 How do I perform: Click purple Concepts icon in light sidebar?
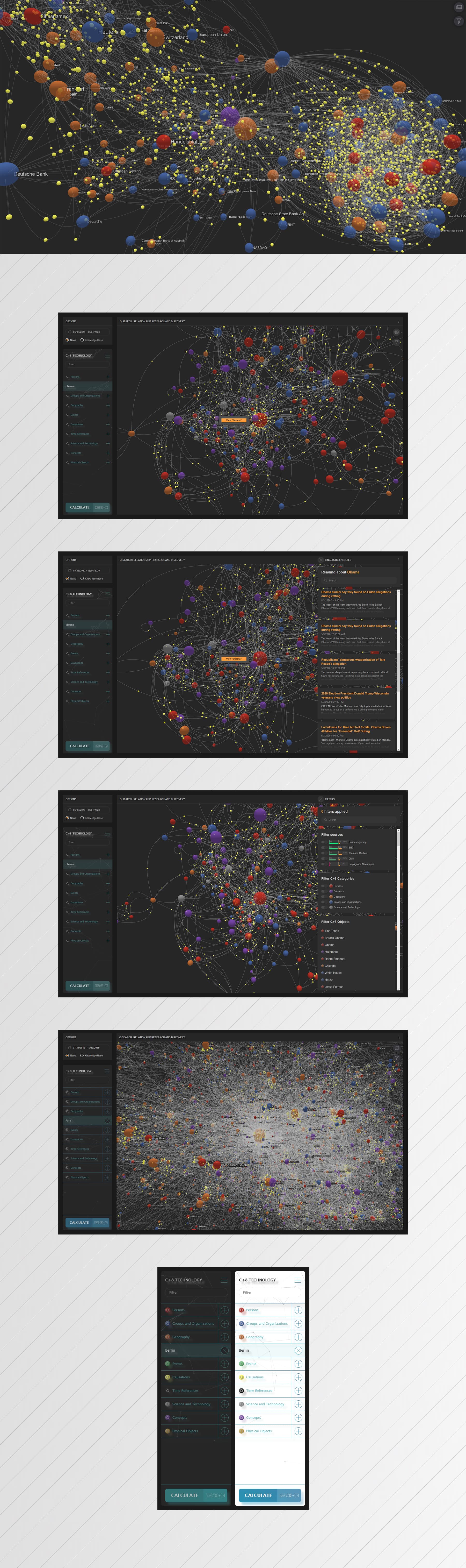(x=242, y=1418)
